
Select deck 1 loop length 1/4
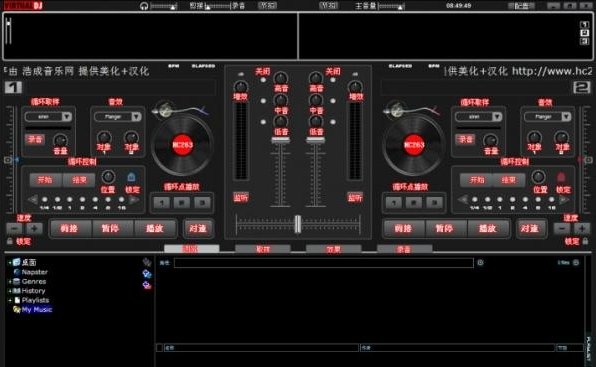click(x=45, y=199)
